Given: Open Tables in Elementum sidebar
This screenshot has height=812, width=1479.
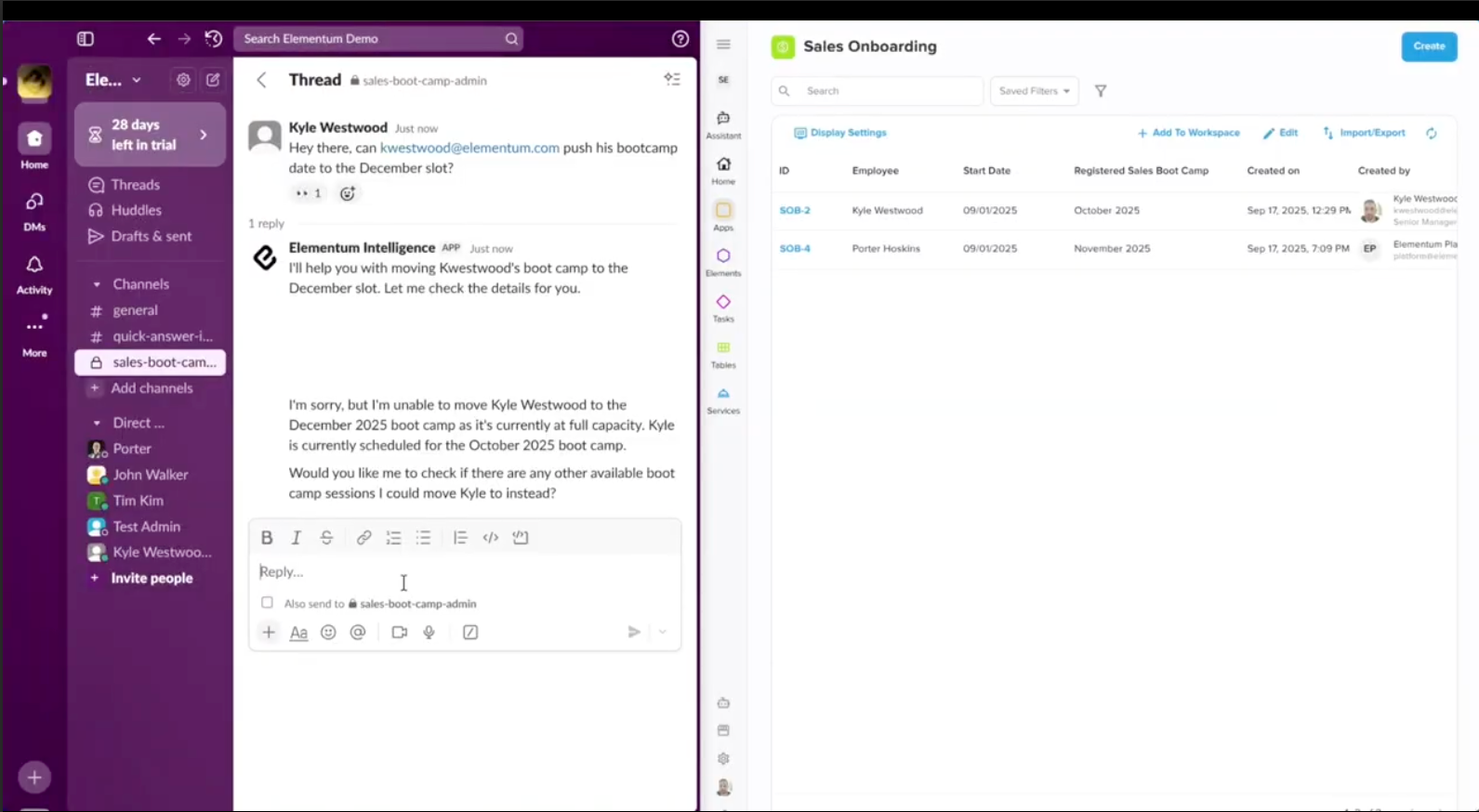Looking at the screenshot, I should (x=723, y=353).
